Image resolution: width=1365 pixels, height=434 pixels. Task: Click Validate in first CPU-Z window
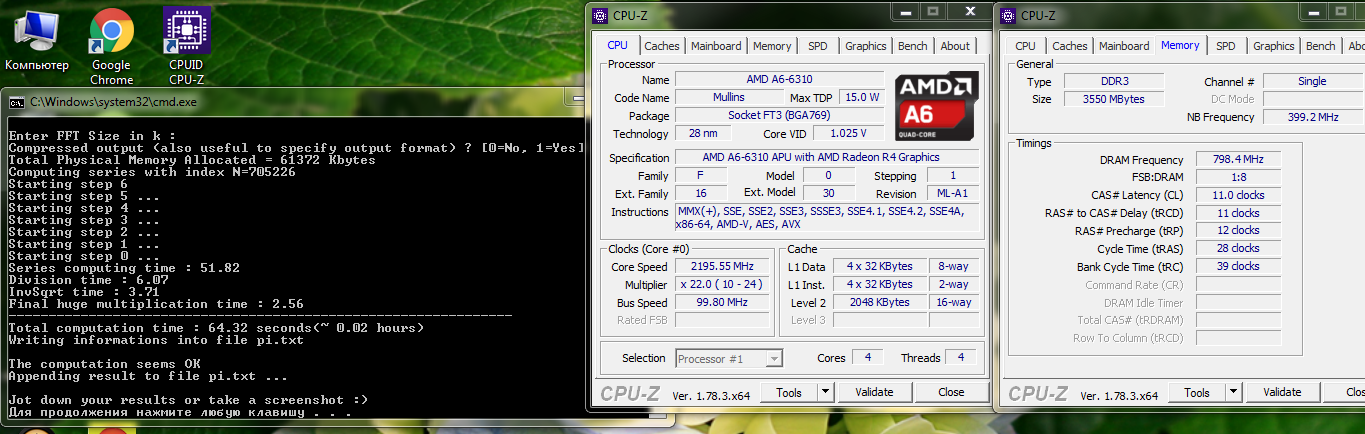click(875, 392)
